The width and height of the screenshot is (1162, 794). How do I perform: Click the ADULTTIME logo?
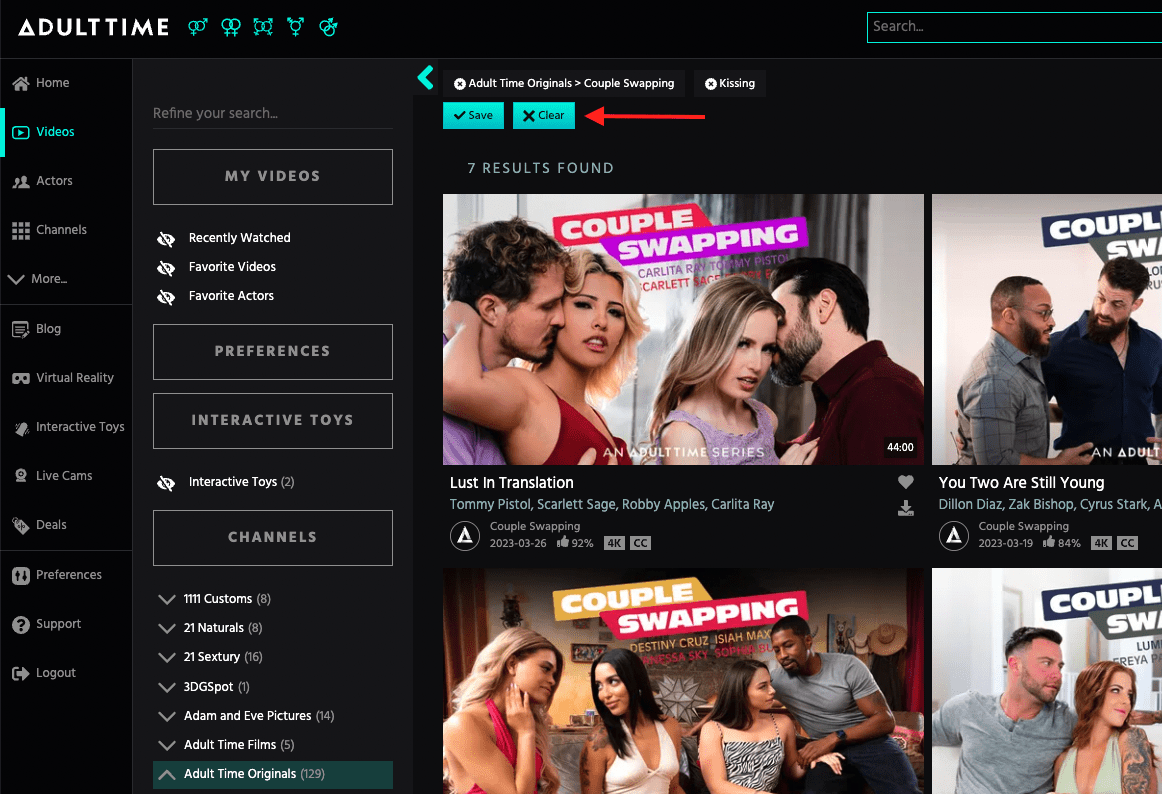[x=93, y=27]
